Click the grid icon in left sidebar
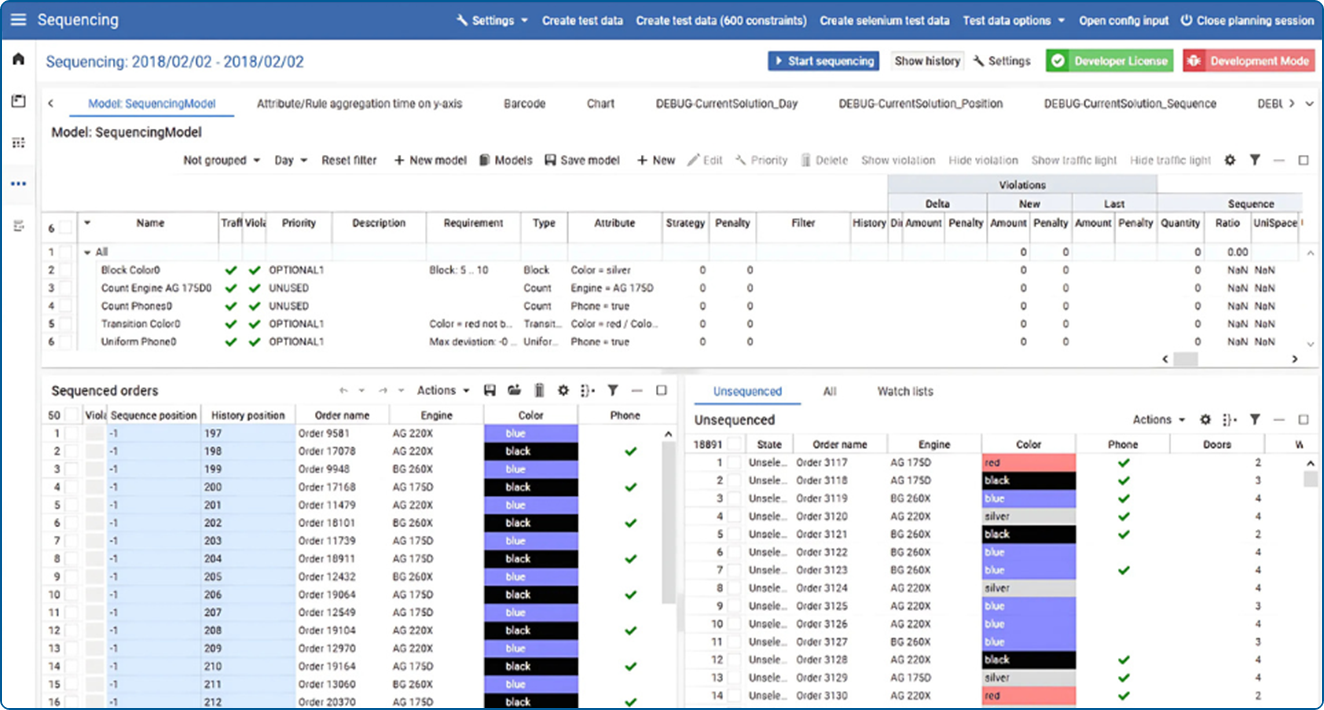 (18, 143)
